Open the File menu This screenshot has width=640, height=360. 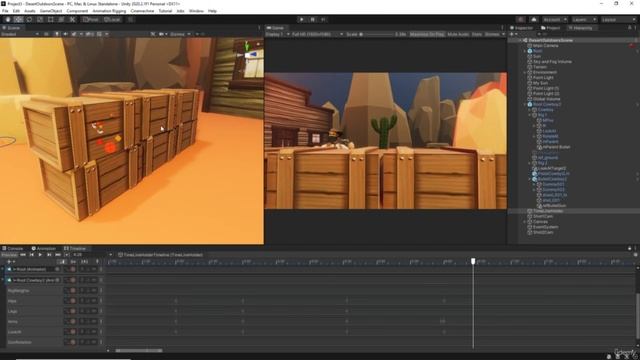tap(5, 11)
